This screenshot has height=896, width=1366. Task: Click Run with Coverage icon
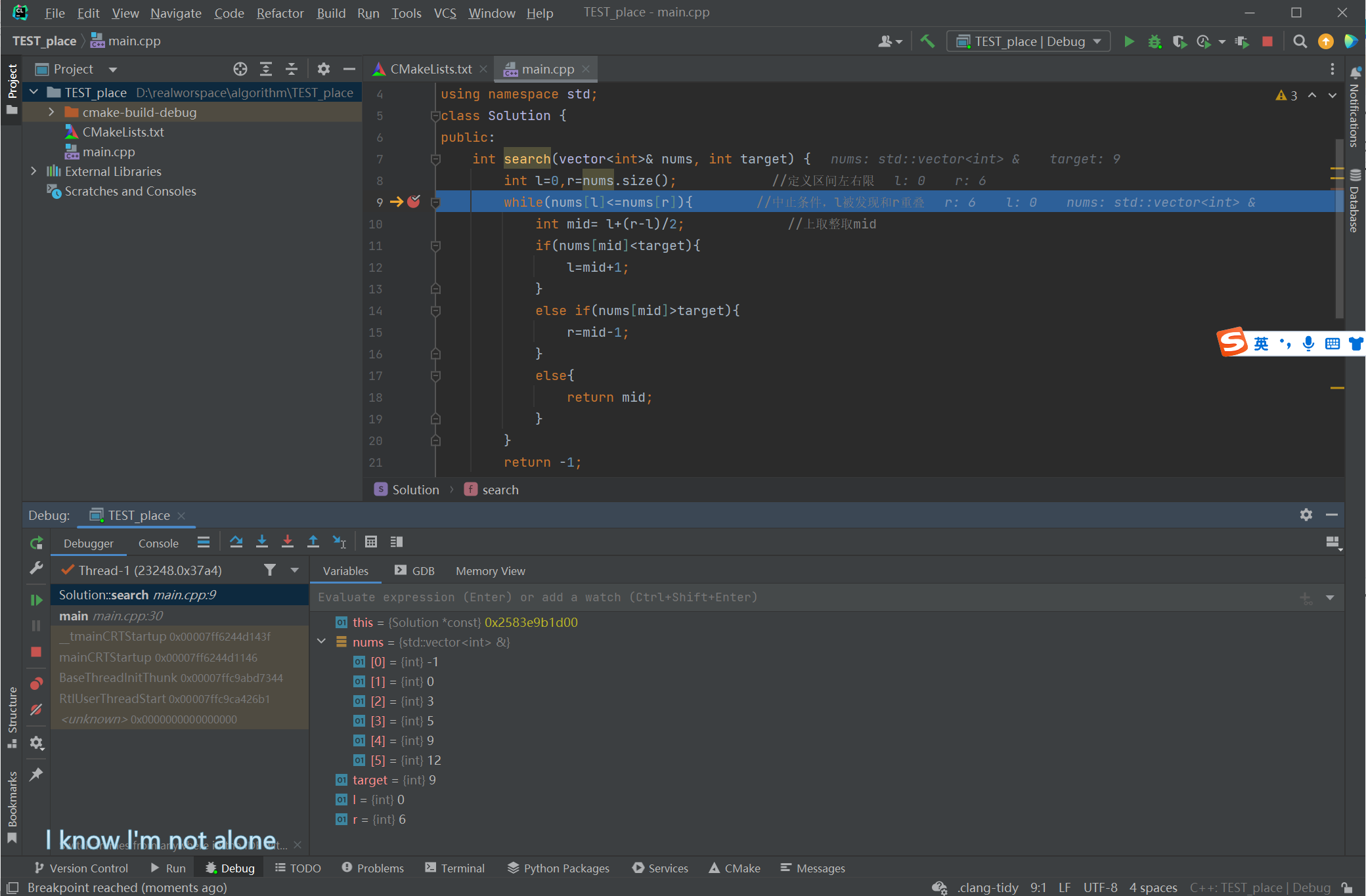(x=1179, y=41)
